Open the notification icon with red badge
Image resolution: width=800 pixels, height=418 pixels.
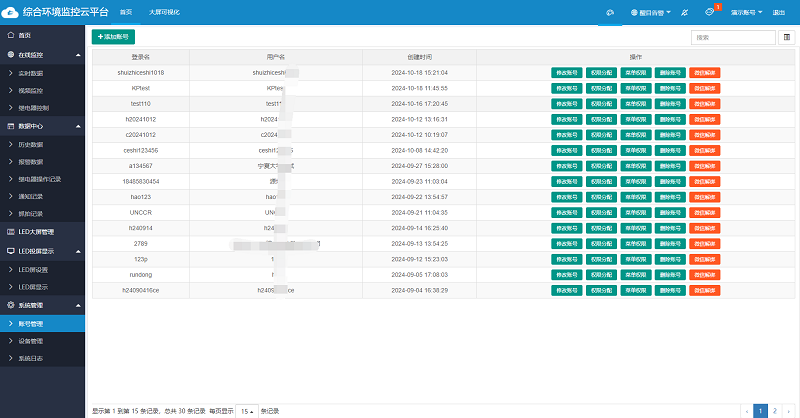(710, 11)
